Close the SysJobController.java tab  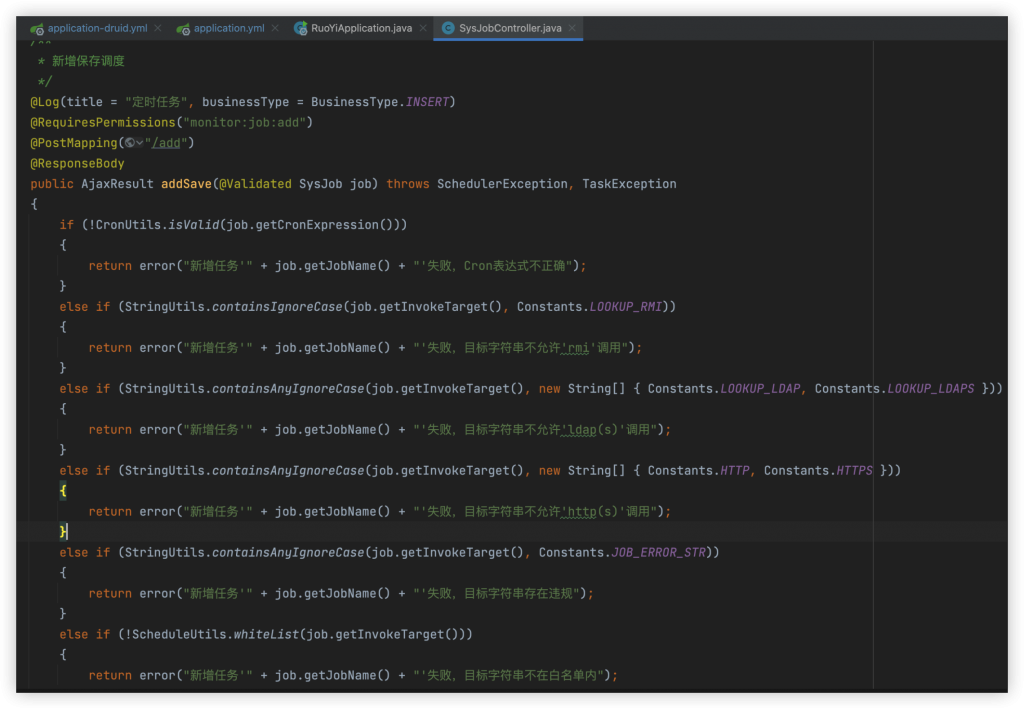(573, 28)
